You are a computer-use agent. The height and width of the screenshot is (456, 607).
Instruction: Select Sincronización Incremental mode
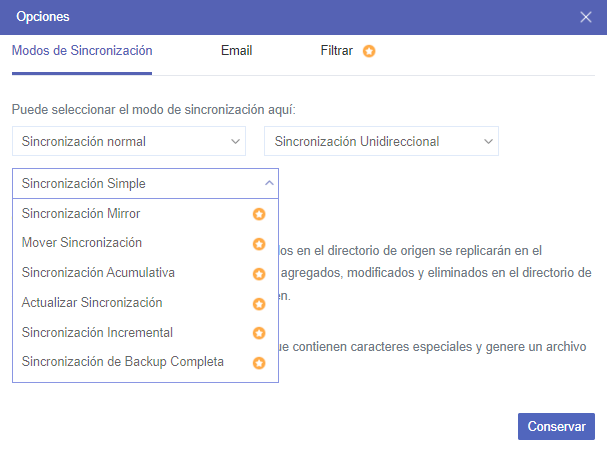click(x=97, y=333)
